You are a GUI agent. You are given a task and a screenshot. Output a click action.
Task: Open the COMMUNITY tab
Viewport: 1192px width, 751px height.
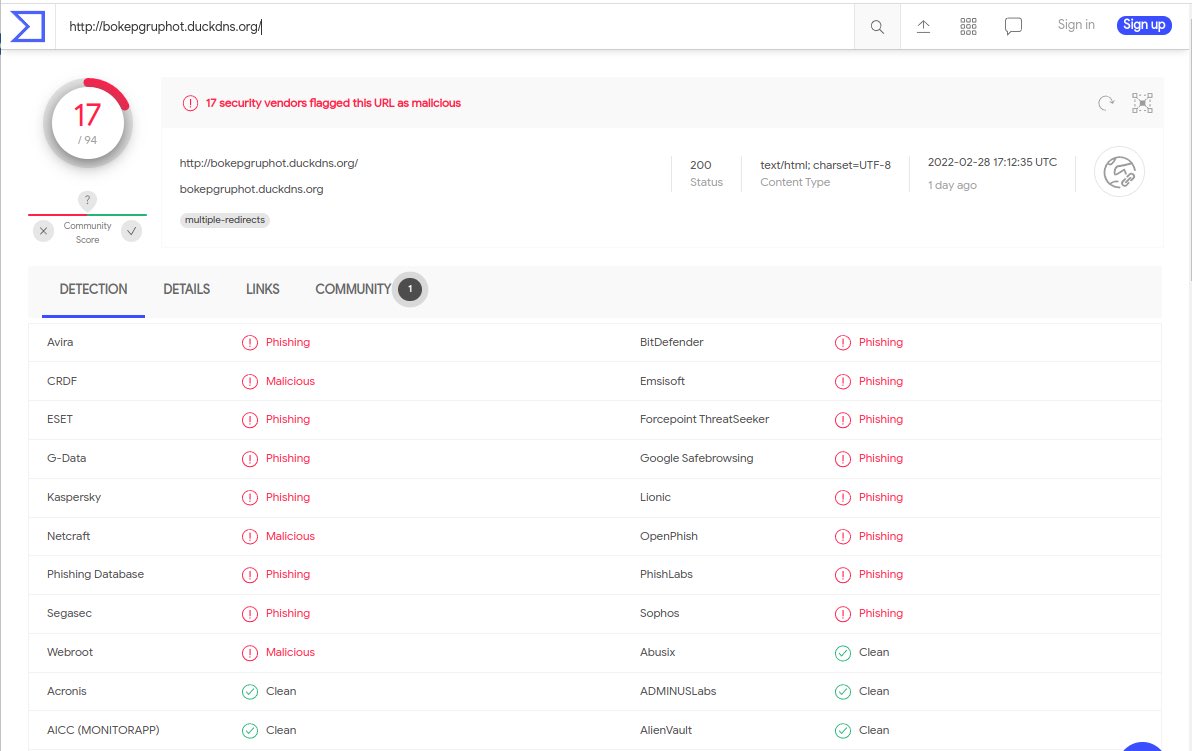[353, 290]
